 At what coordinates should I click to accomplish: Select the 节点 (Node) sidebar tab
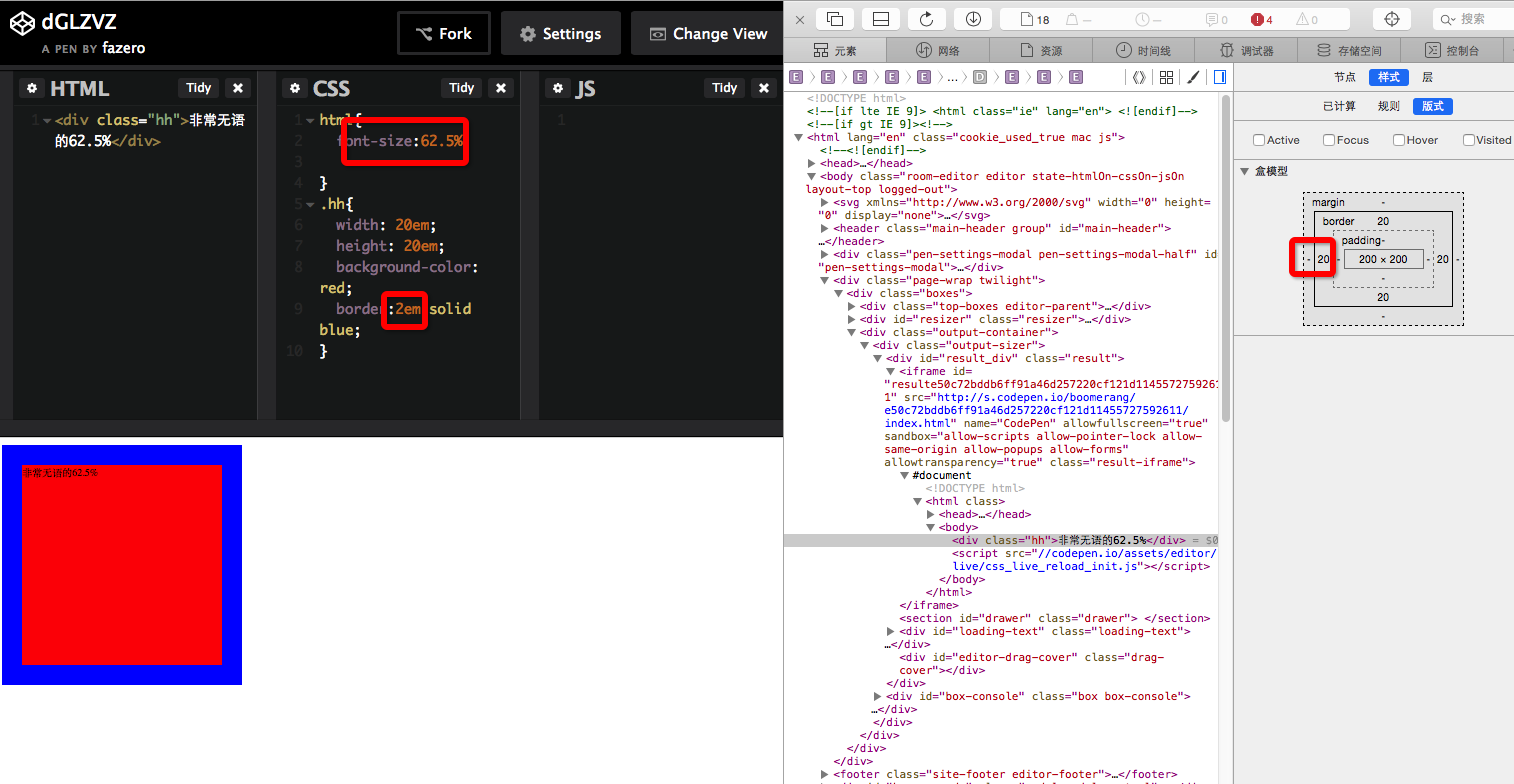(1345, 77)
